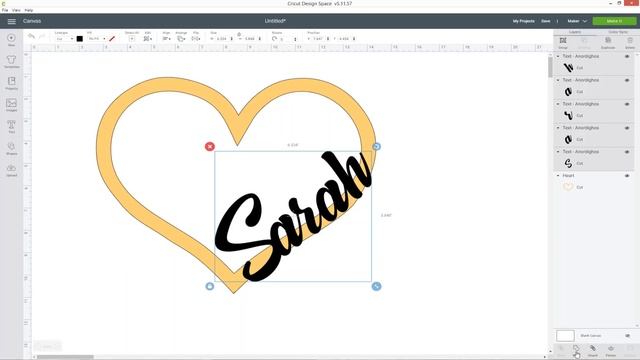Click the Contour tool
Viewport: 640px width, 360px height.
coord(630,350)
